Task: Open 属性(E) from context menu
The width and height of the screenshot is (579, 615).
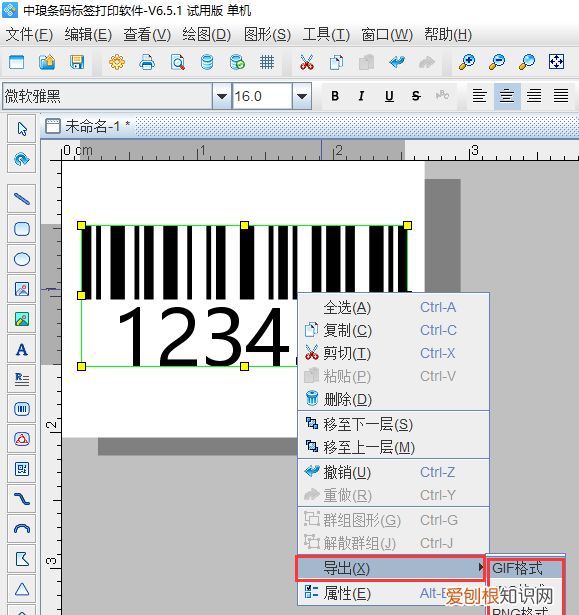Action: point(394,593)
